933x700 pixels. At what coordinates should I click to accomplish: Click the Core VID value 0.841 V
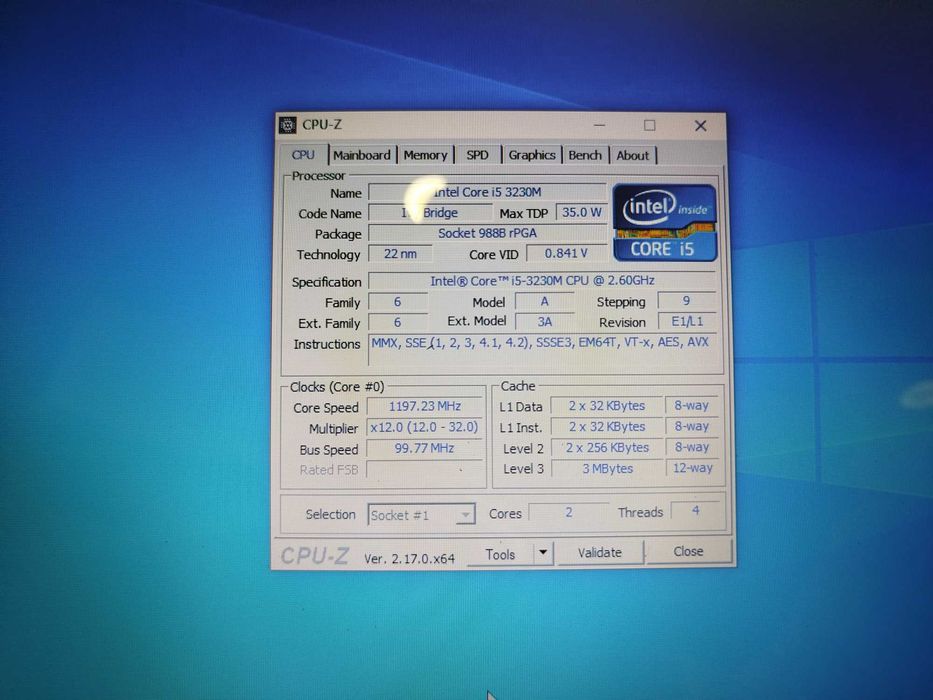coord(566,254)
